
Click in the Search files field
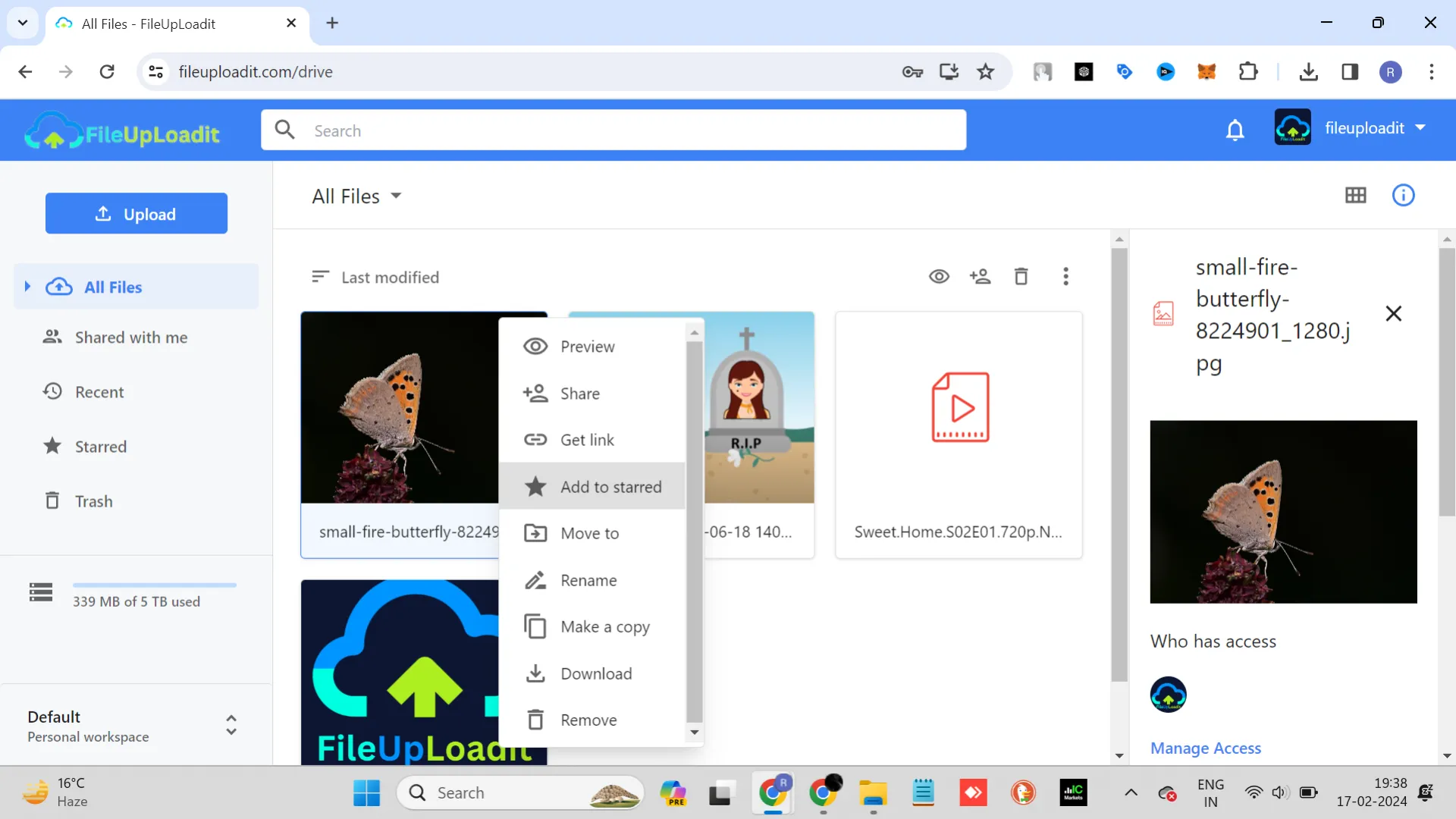pyautogui.click(x=613, y=130)
